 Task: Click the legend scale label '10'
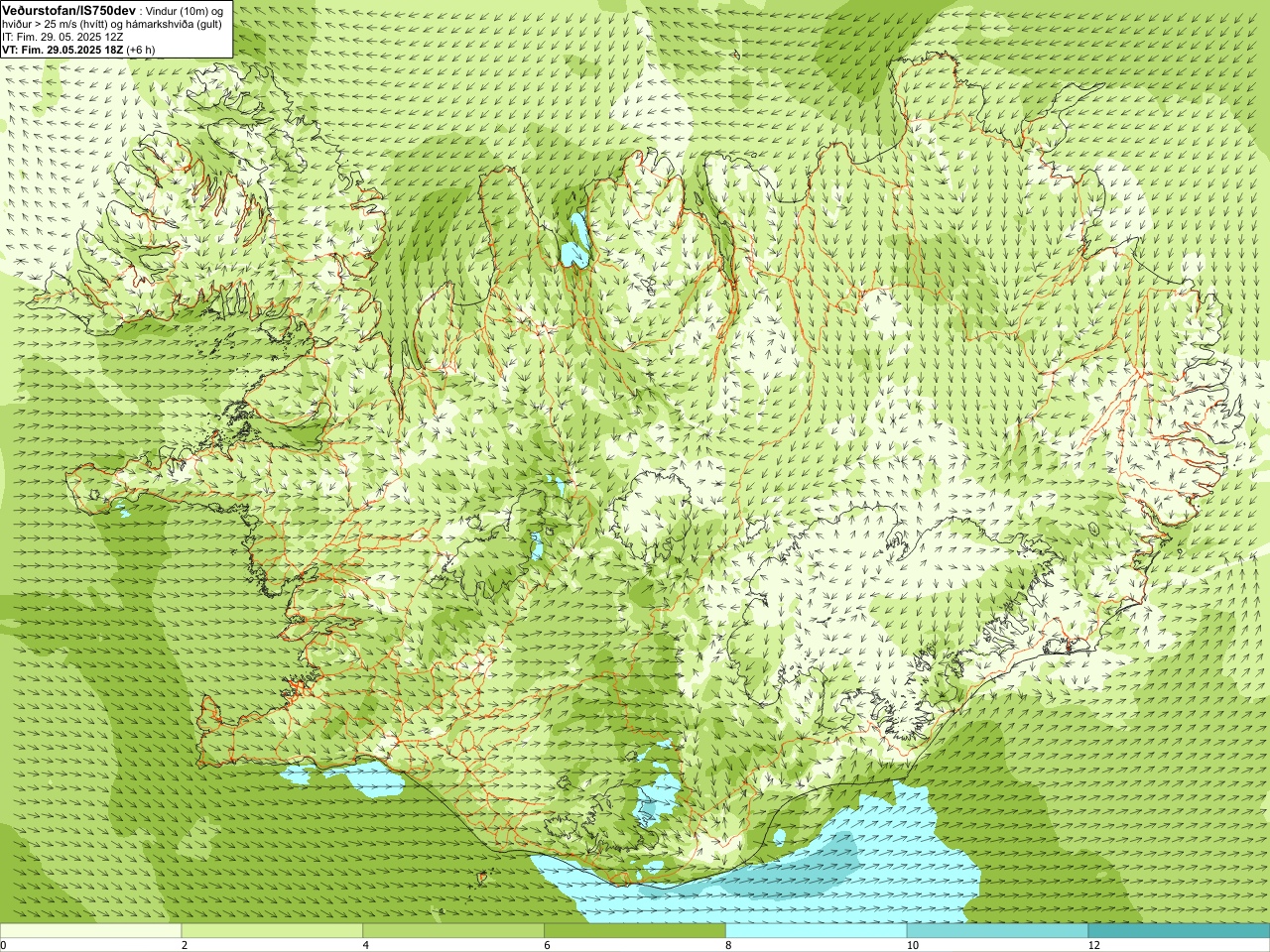[912, 945]
